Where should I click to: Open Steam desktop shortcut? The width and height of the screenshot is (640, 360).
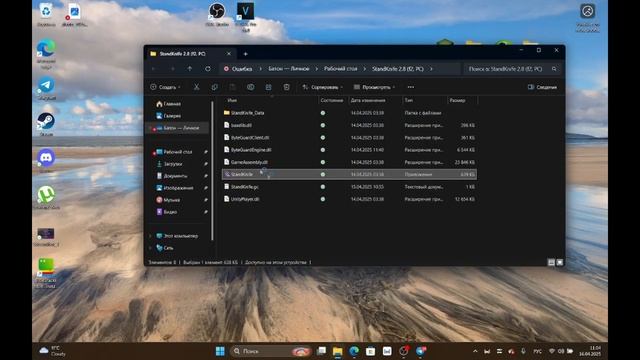(46, 124)
